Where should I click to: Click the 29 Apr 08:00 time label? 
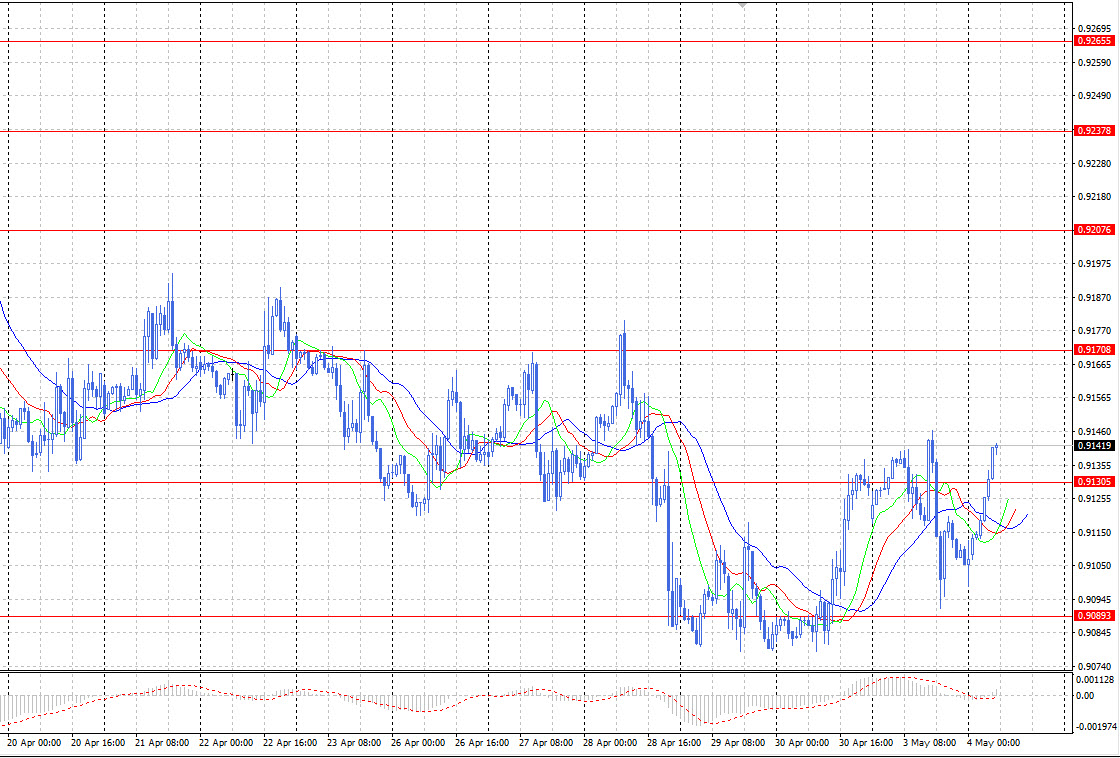point(739,743)
